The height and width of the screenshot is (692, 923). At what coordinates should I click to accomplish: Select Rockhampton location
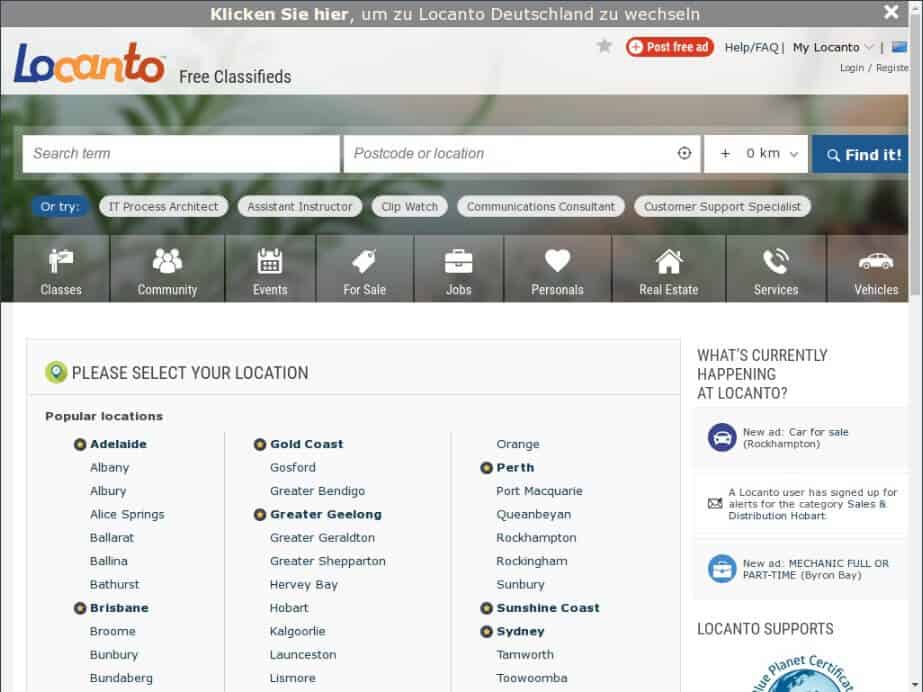pos(536,538)
